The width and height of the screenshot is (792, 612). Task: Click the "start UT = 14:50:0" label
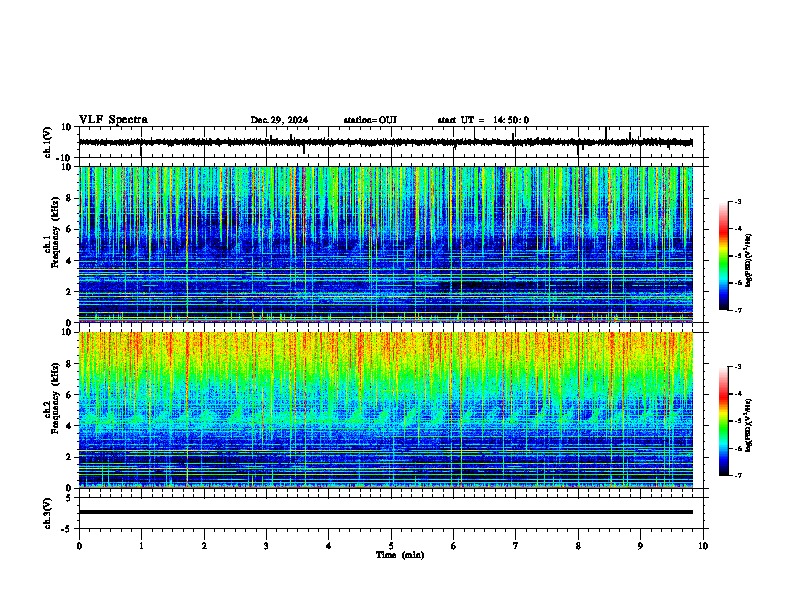pyautogui.click(x=483, y=120)
